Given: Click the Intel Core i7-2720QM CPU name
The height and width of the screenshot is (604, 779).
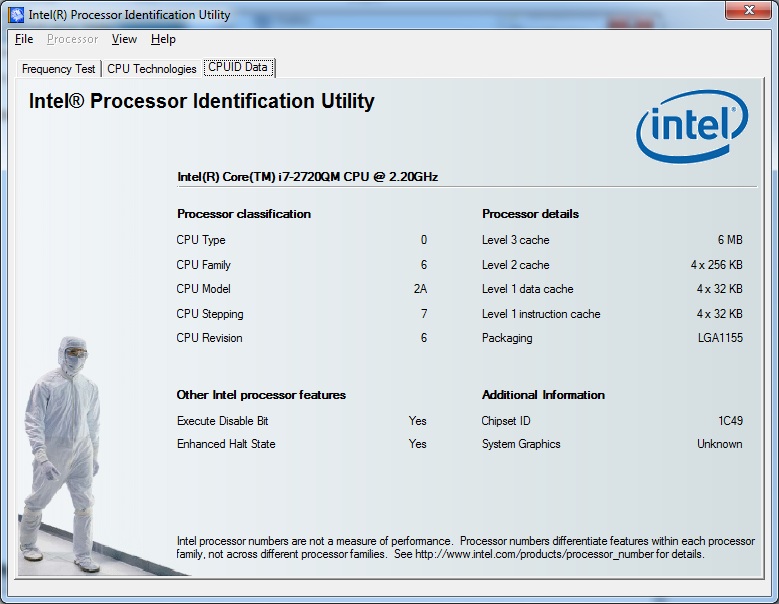Looking at the screenshot, I should click(x=308, y=177).
